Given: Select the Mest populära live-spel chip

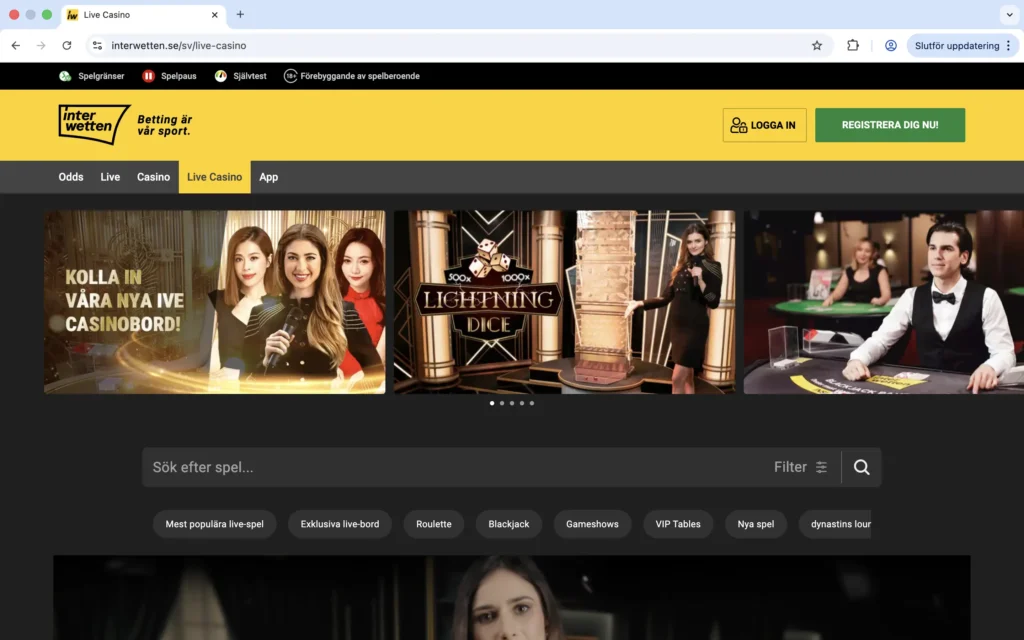Looking at the screenshot, I should tap(214, 523).
